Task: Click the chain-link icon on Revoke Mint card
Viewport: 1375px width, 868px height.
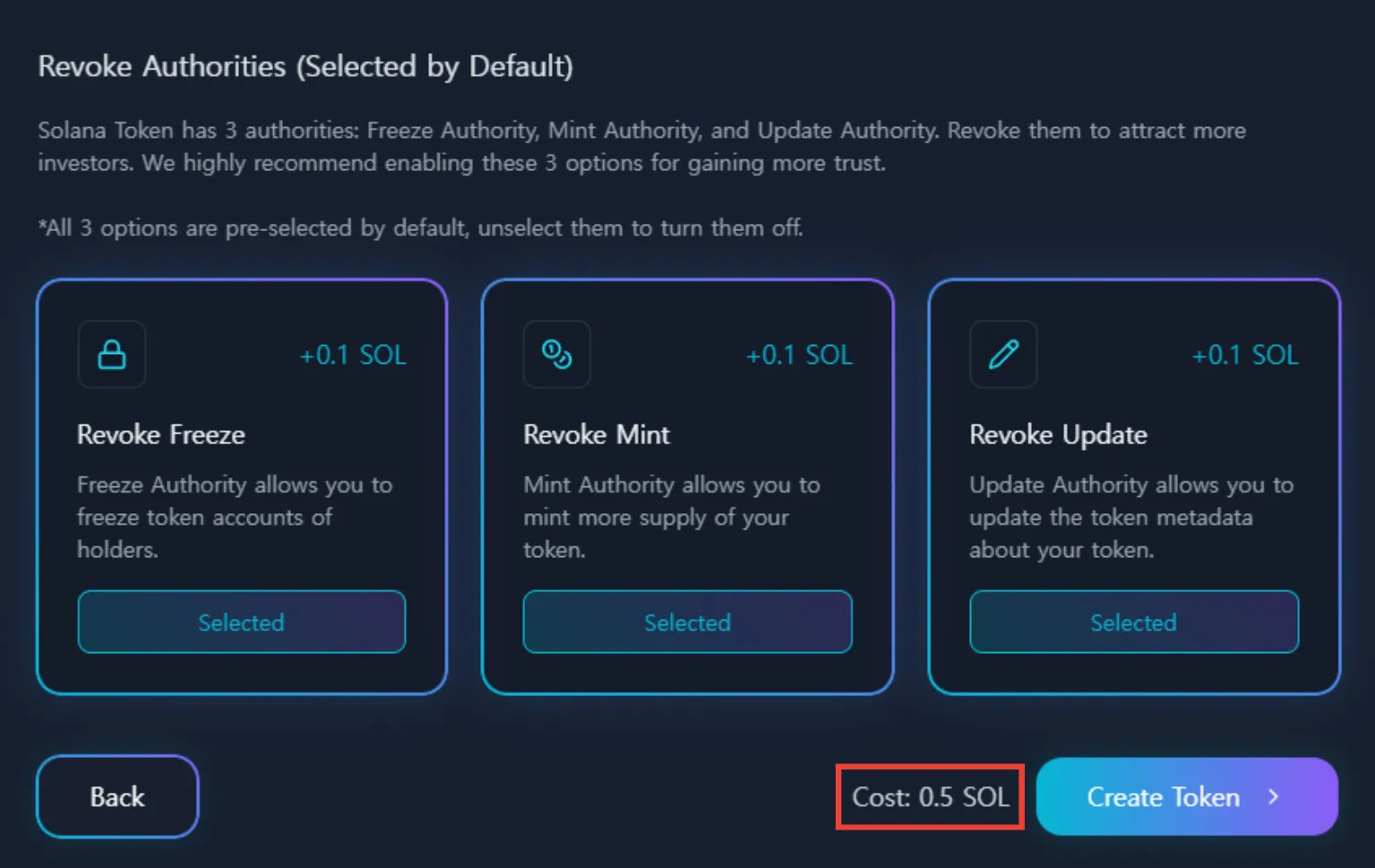Action: coord(556,355)
